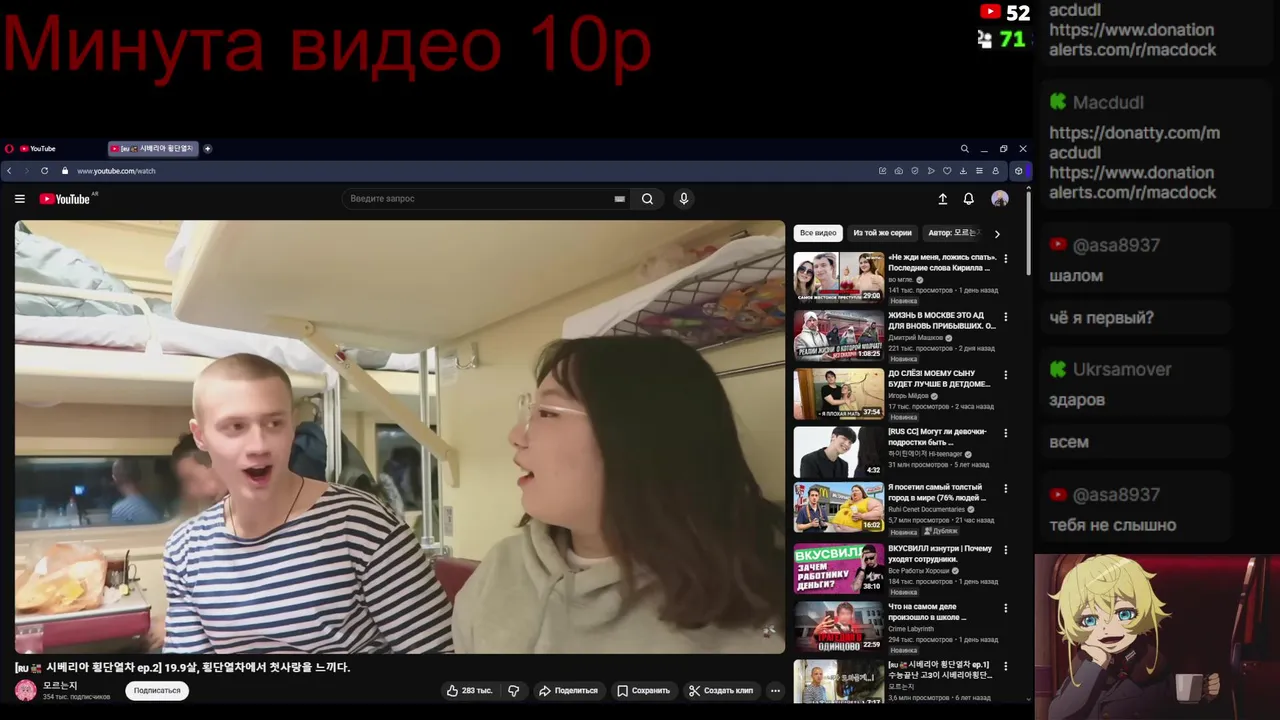Viewport: 1280px width, 720px height.
Task: Click chat username Ukrsamover
Action: [x=1122, y=369]
